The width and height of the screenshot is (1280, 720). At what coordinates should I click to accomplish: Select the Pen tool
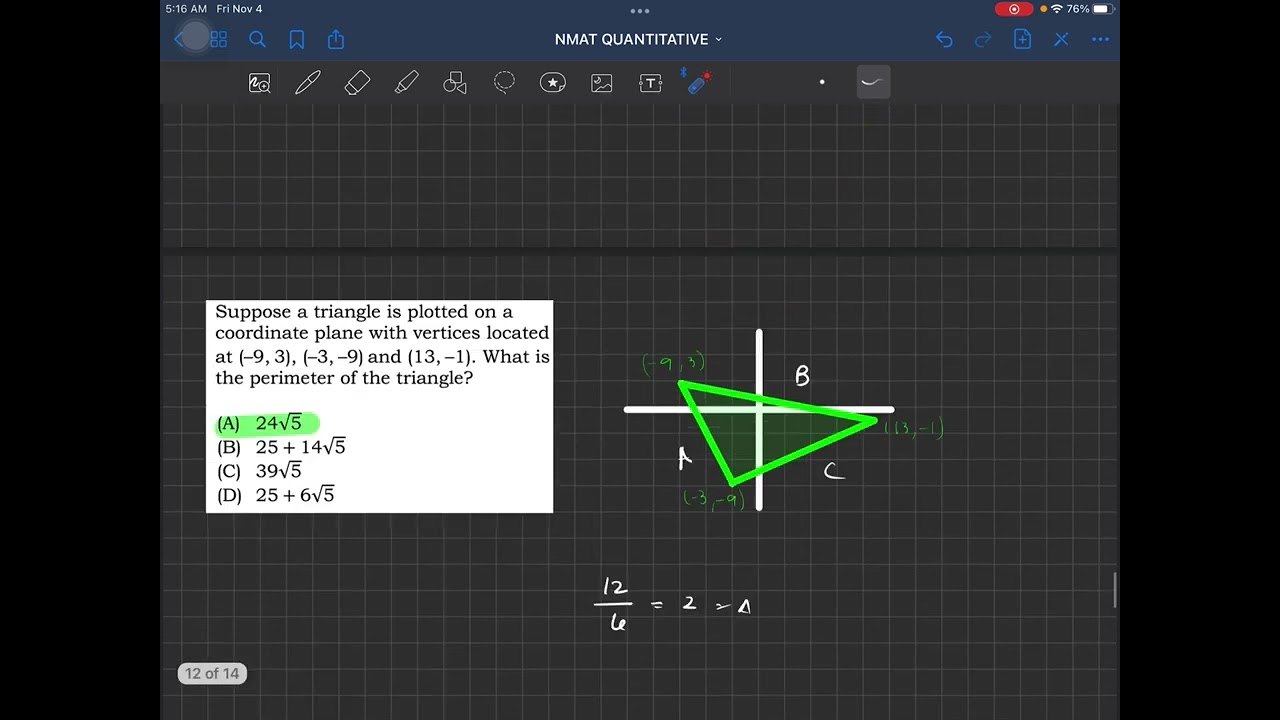308,83
